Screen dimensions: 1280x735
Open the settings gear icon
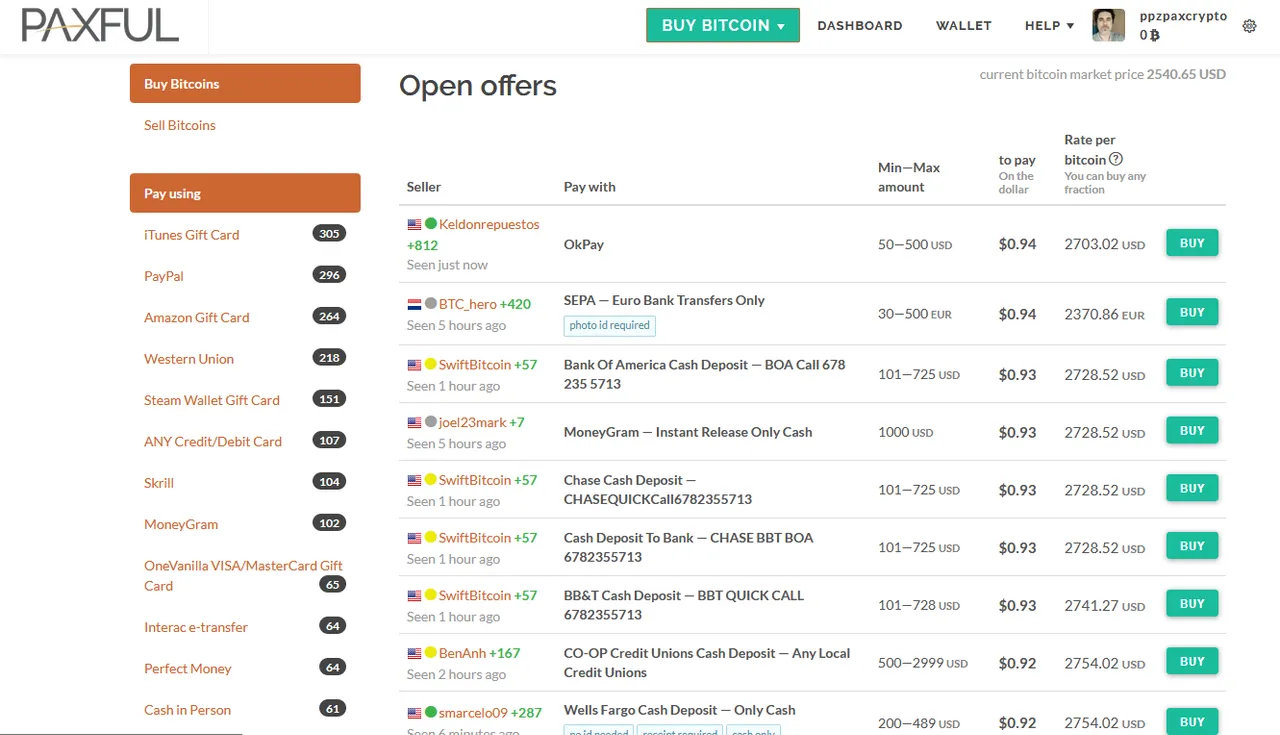click(x=1249, y=26)
